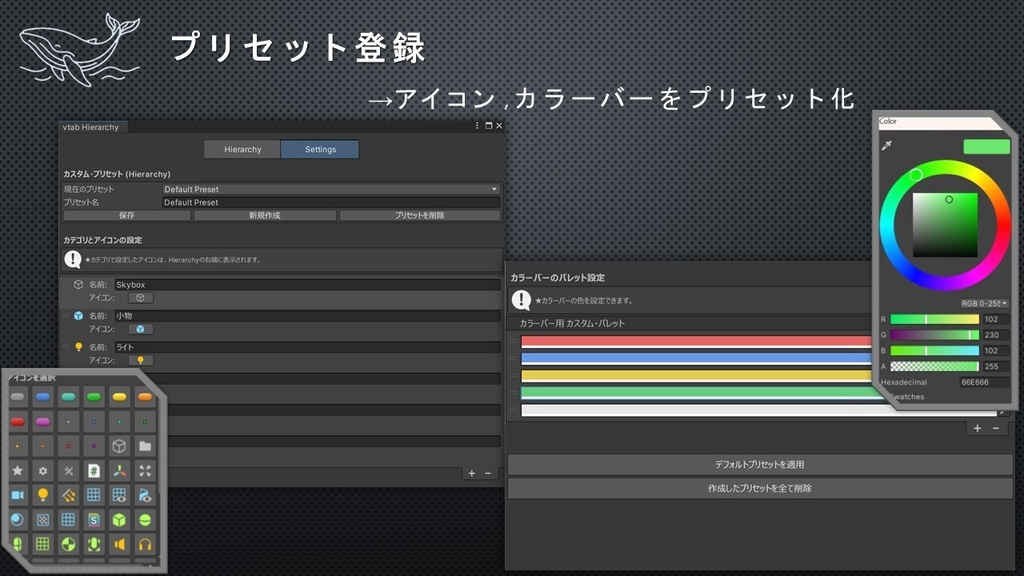
Task: Click the Hexadecimal 66E666 field
Action: pos(984,382)
